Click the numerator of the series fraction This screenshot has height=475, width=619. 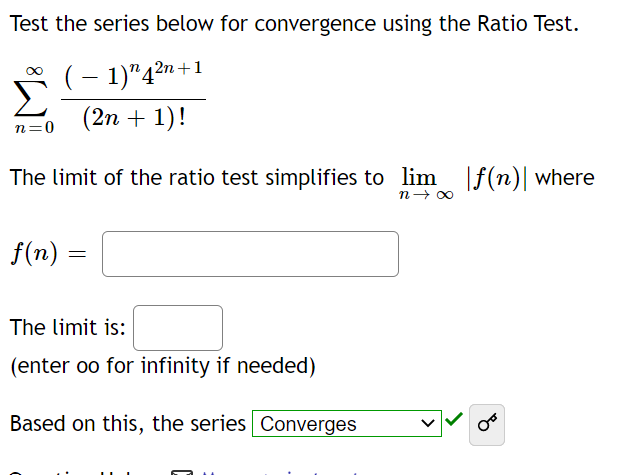coord(134,74)
